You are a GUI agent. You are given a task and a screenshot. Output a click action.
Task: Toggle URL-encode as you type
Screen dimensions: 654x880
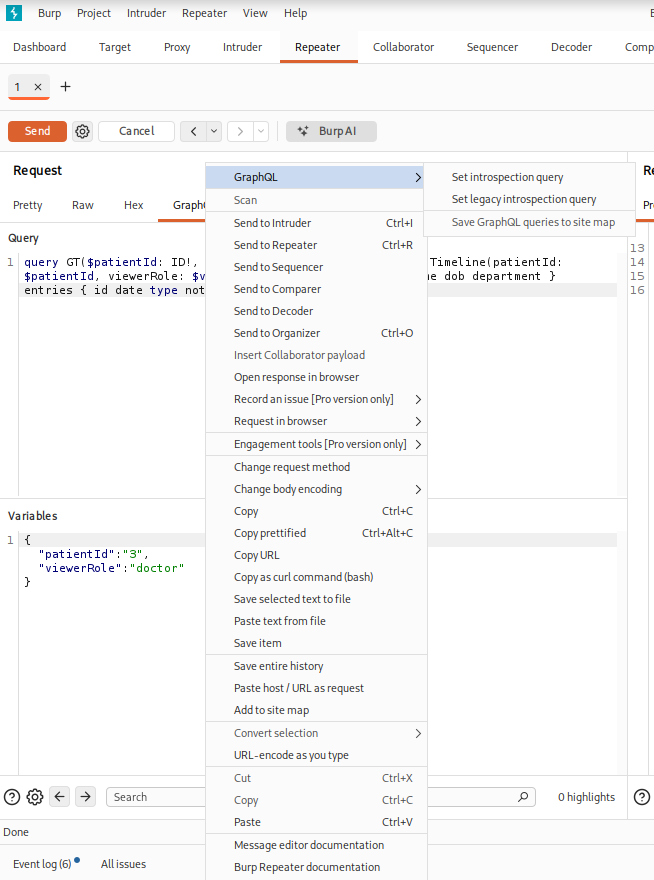click(316, 755)
